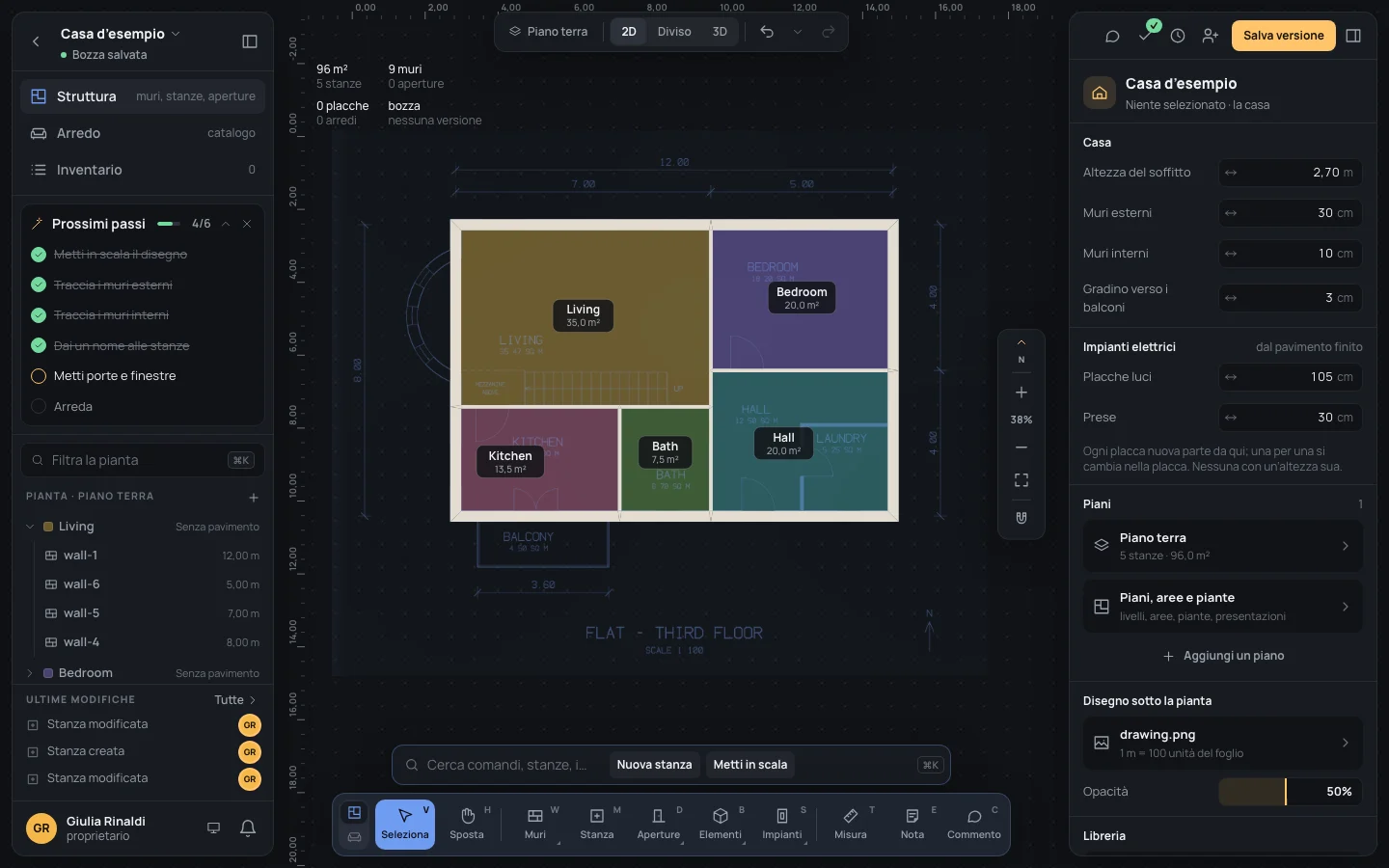This screenshot has height=868, width=1389.
Task: Zoom out with the minus icon
Action: [x=1021, y=448]
